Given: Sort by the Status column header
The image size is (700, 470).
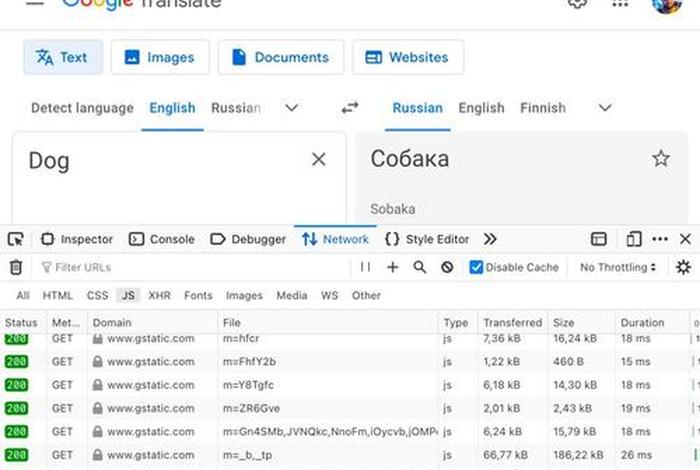Looking at the screenshot, I should pos(21,323).
